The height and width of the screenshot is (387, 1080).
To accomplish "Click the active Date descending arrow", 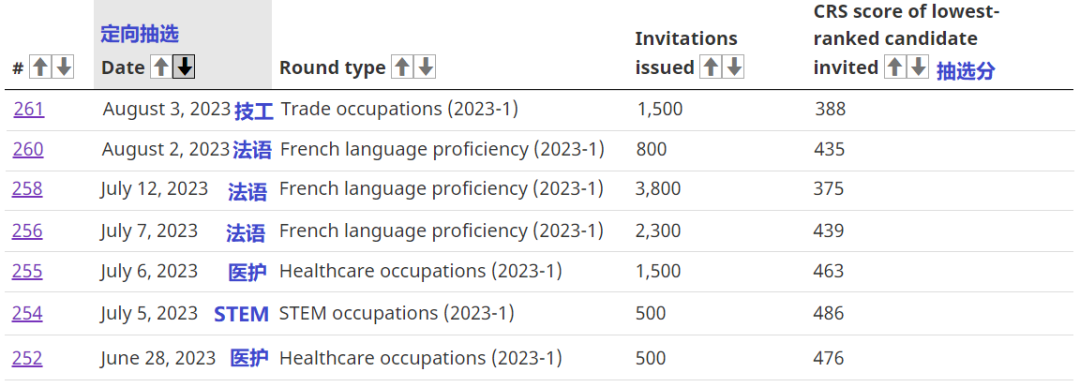I will coord(185,67).
